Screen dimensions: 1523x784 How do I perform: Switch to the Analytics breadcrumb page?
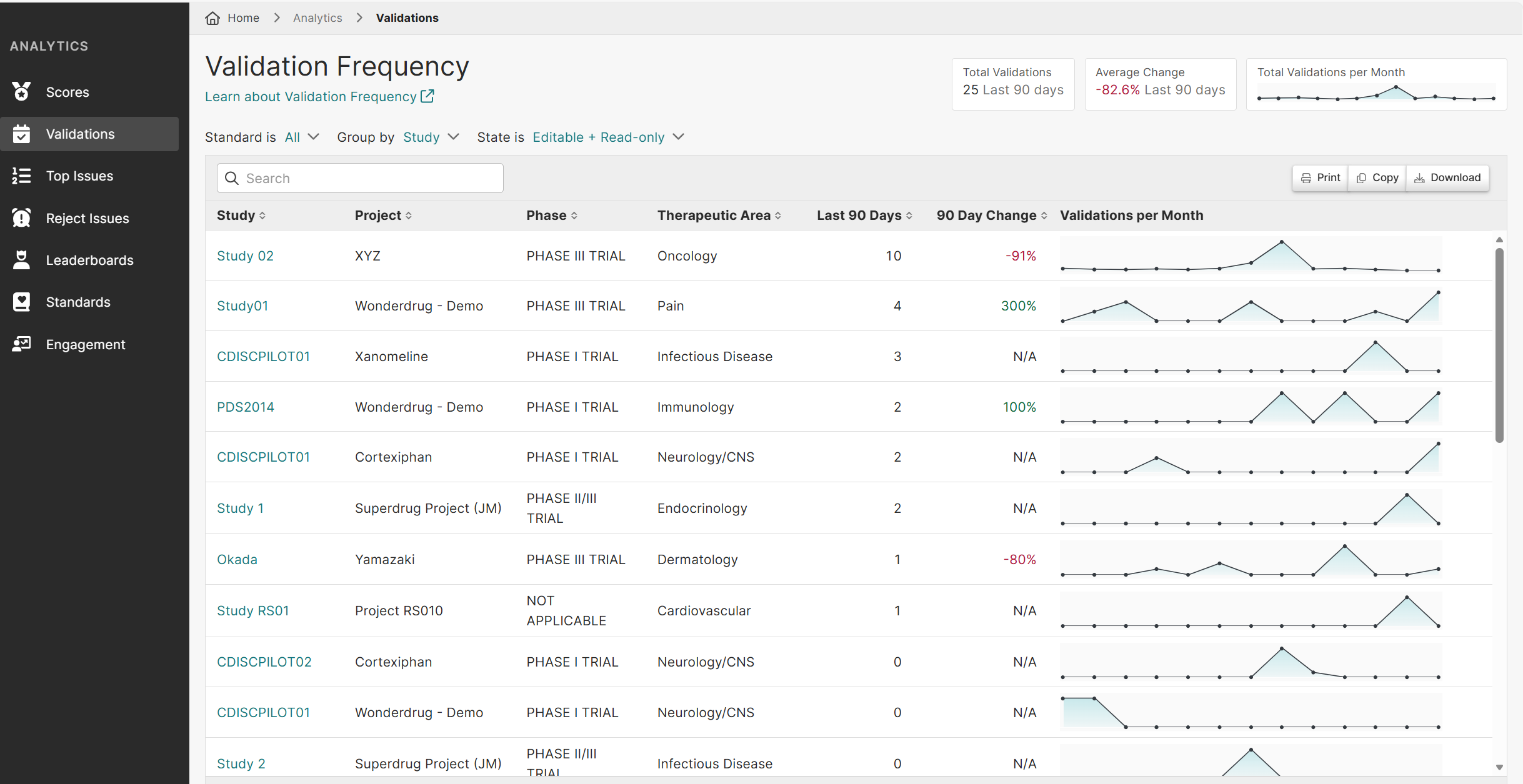pos(317,17)
